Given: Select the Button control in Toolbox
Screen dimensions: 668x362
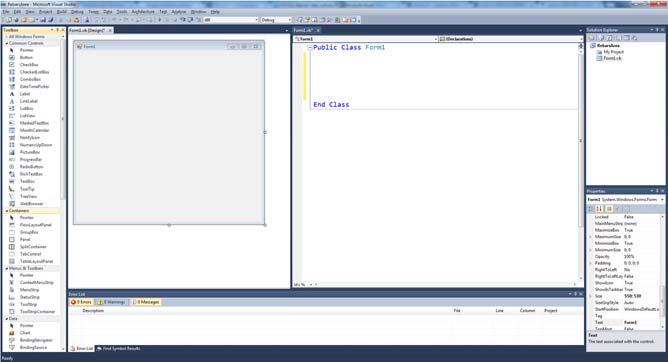Looking at the screenshot, I should (26, 57).
